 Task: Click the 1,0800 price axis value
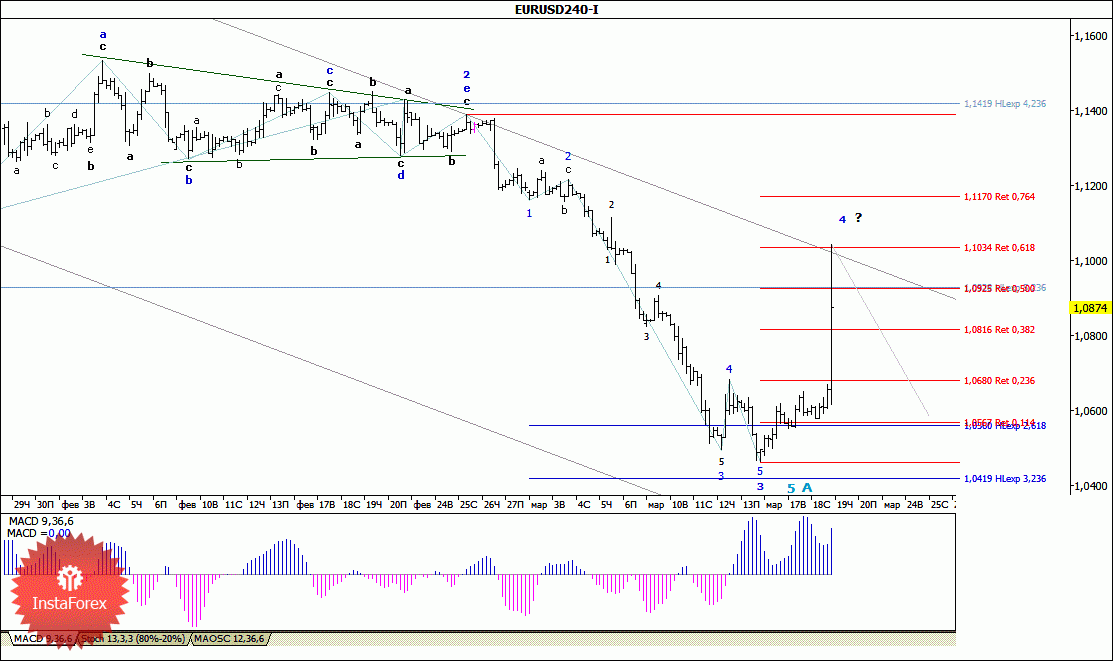(1091, 337)
